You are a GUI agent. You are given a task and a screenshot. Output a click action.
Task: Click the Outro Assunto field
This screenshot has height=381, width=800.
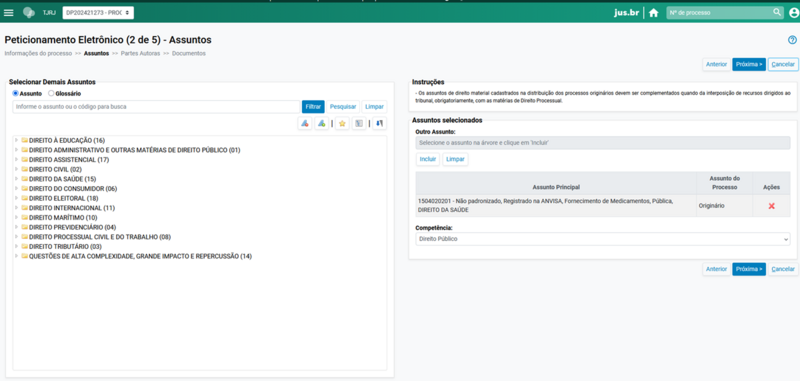[x=603, y=143]
